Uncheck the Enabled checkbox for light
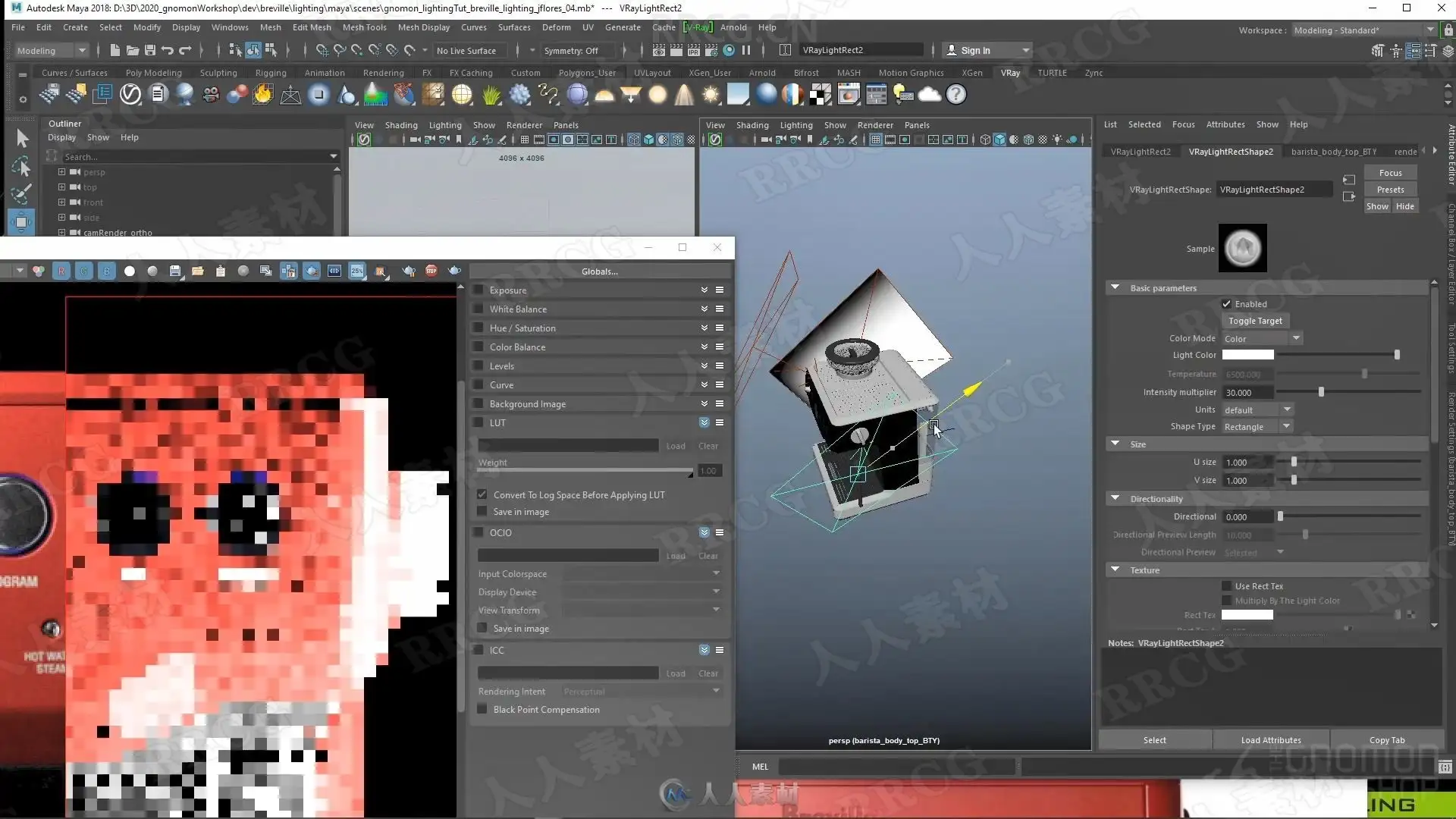 pos(1226,304)
